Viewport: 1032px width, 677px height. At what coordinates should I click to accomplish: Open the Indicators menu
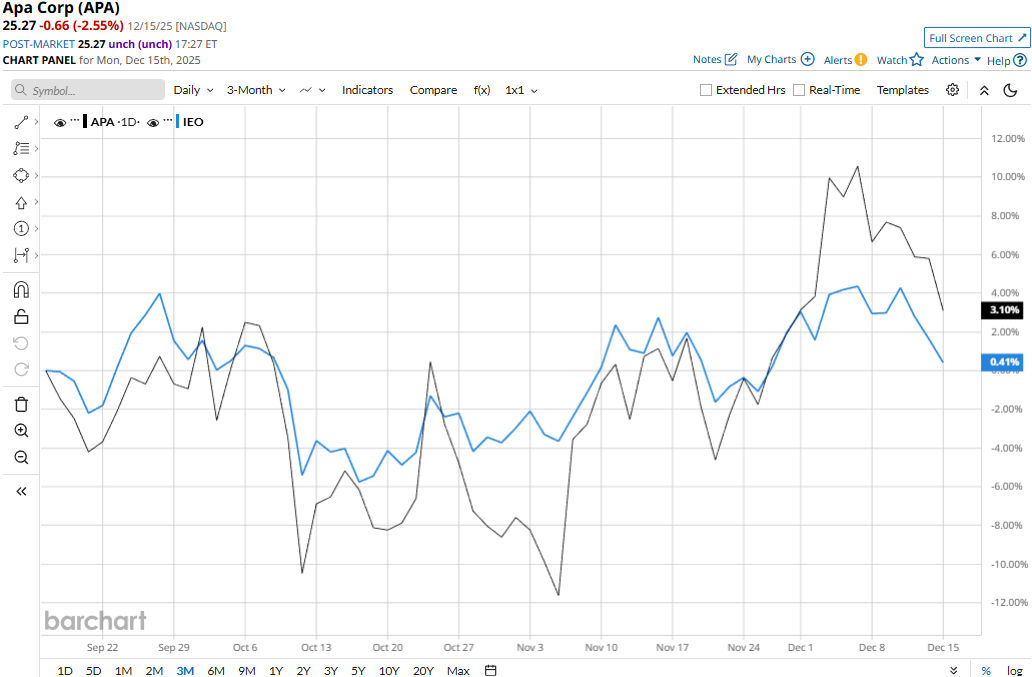tap(367, 90)
